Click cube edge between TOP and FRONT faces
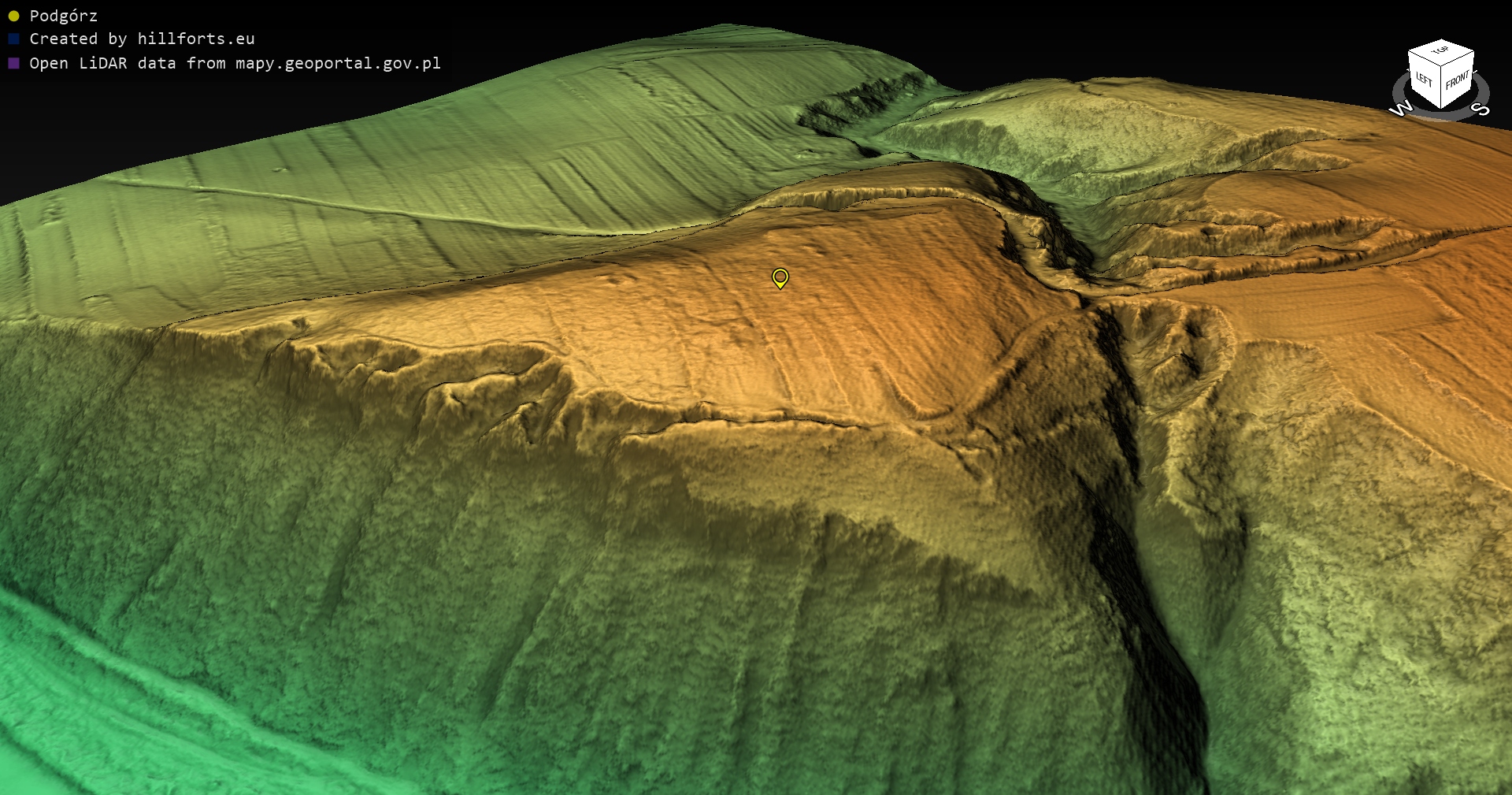 1458,59
